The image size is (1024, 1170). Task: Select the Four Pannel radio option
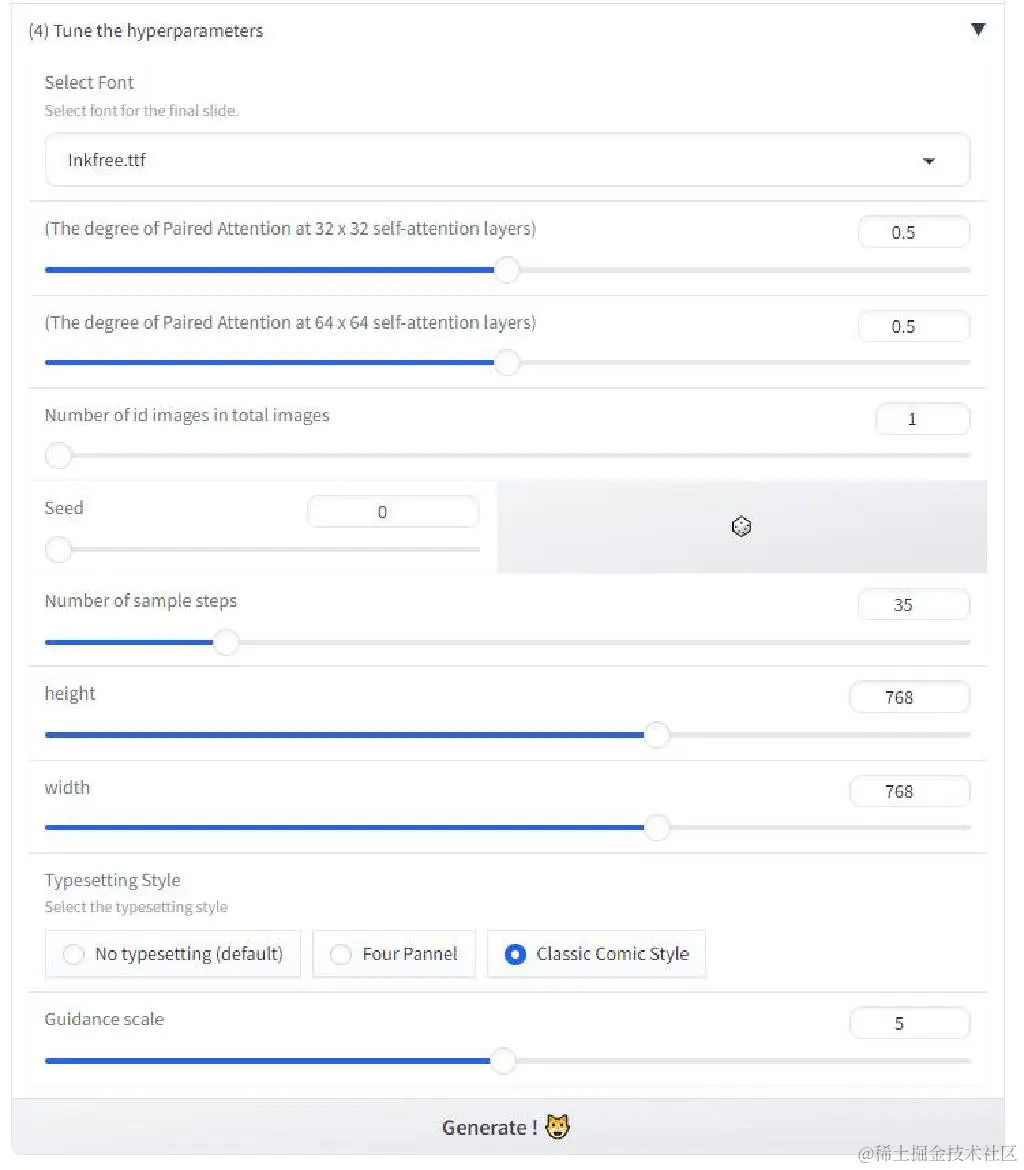coord(341,954)
